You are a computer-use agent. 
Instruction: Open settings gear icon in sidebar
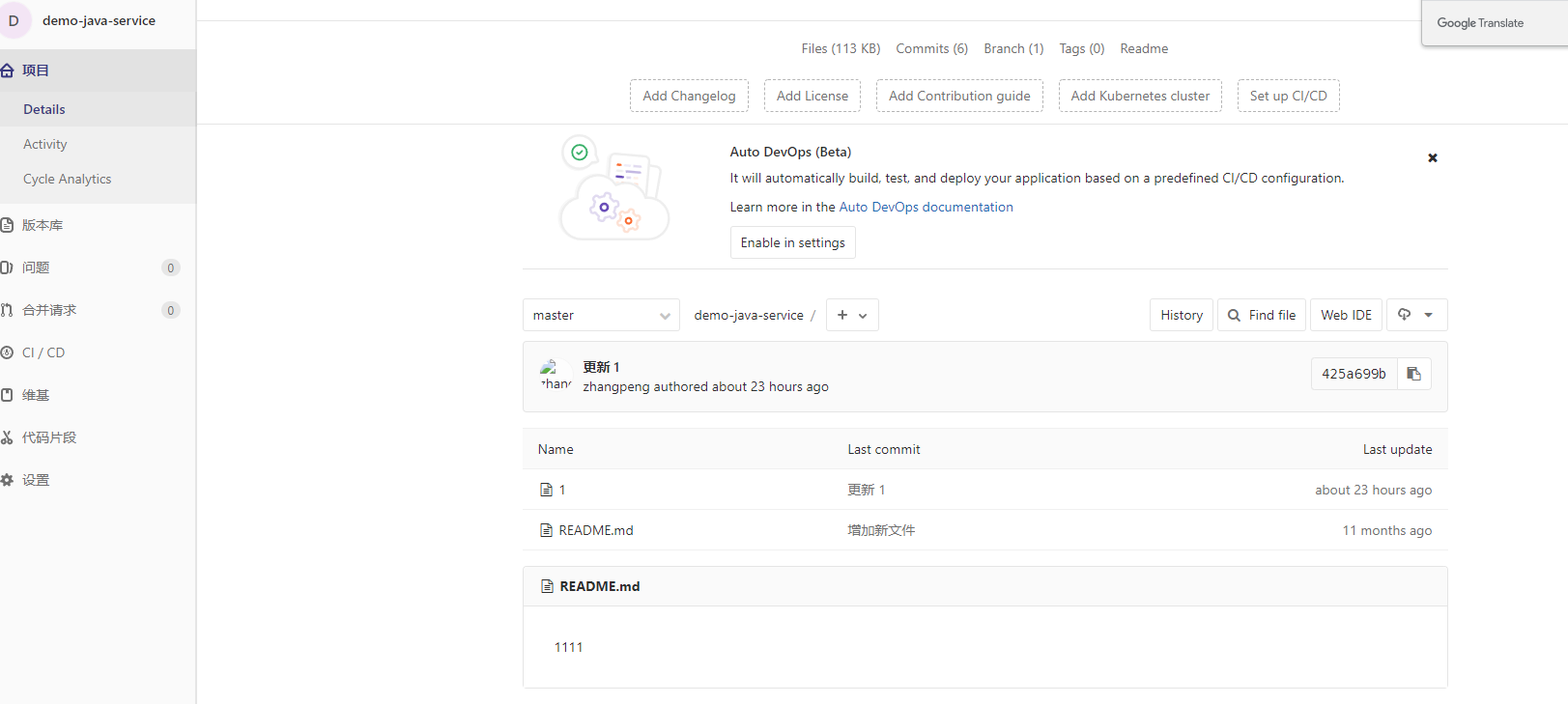(7, 480)
